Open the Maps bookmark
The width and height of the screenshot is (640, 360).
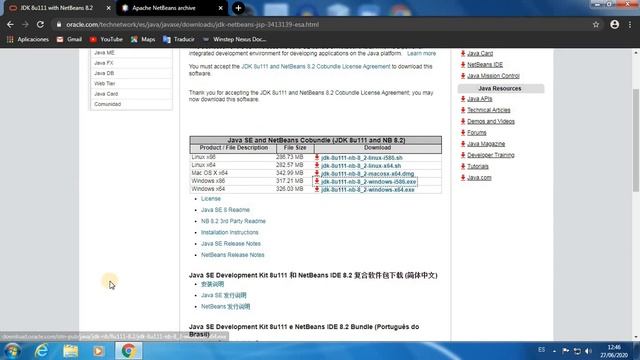(x=143, y=39)
